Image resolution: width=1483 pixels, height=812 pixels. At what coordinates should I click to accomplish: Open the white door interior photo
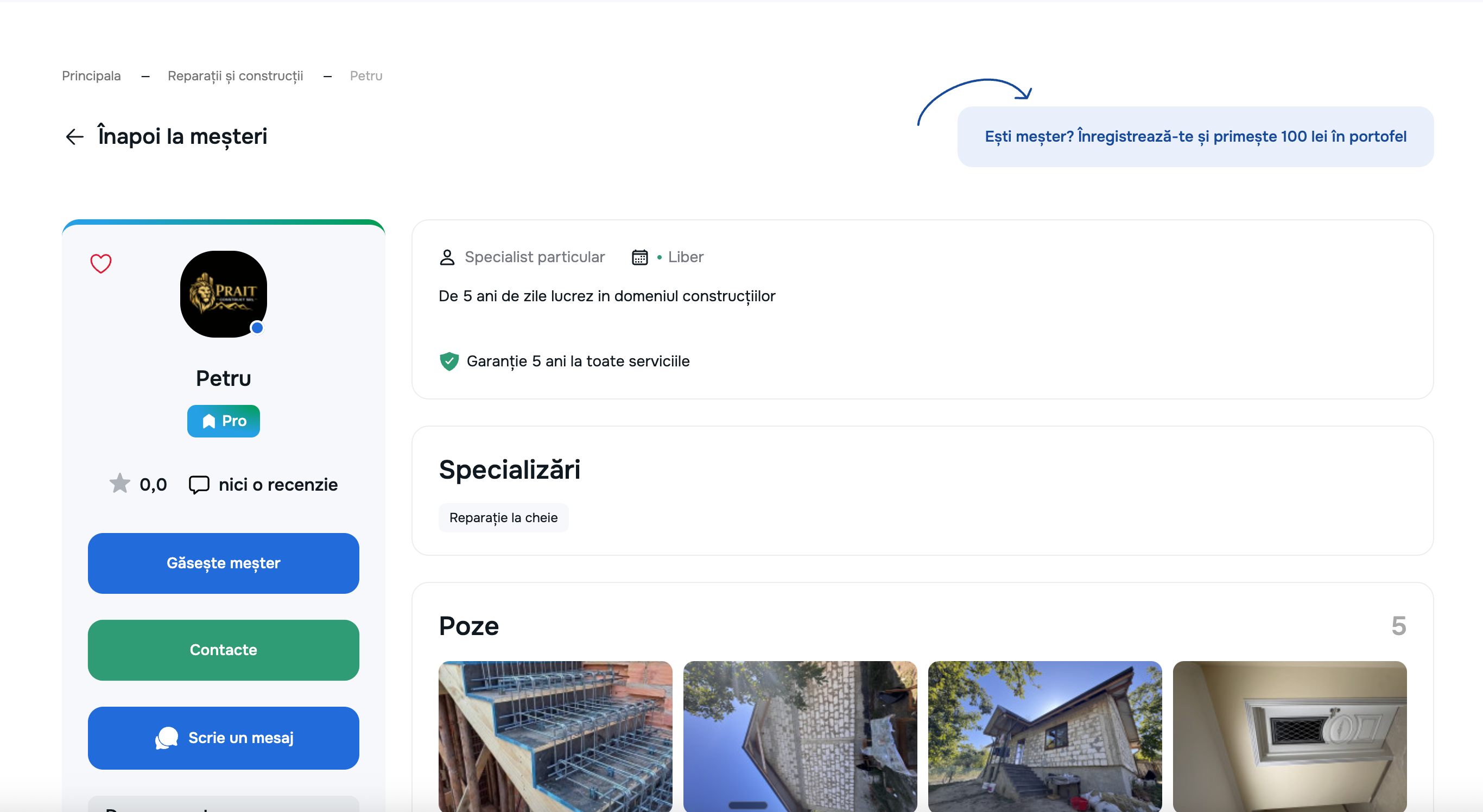pos(1290,735)
